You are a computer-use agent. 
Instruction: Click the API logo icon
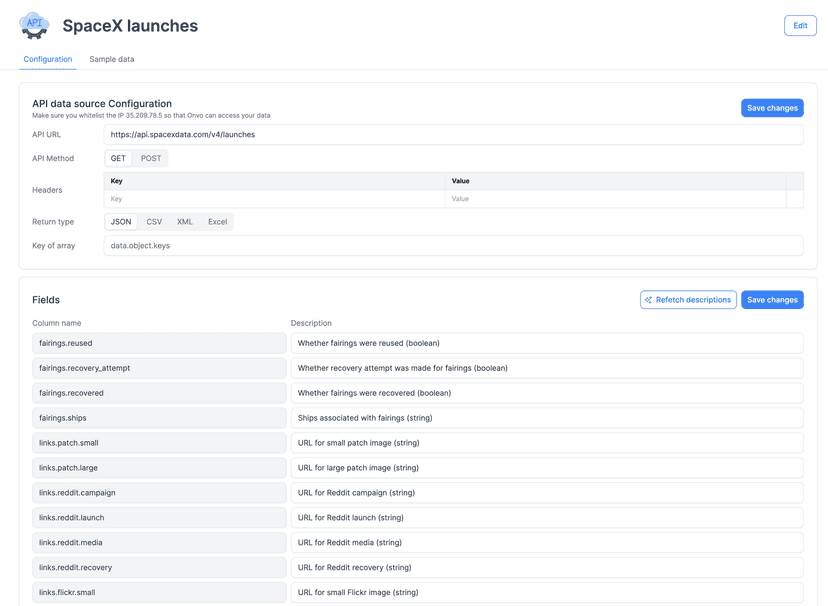point(33,25)
